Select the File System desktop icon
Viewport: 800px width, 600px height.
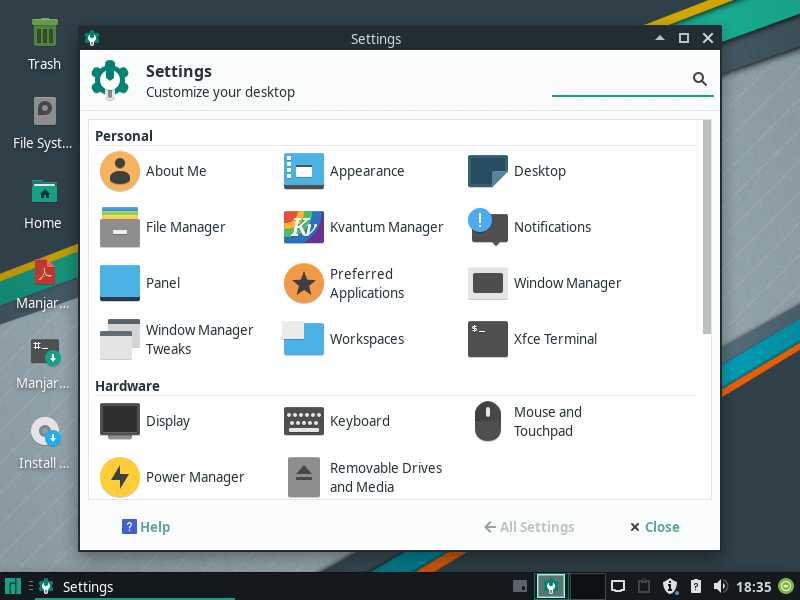click(x=44, y=111)
